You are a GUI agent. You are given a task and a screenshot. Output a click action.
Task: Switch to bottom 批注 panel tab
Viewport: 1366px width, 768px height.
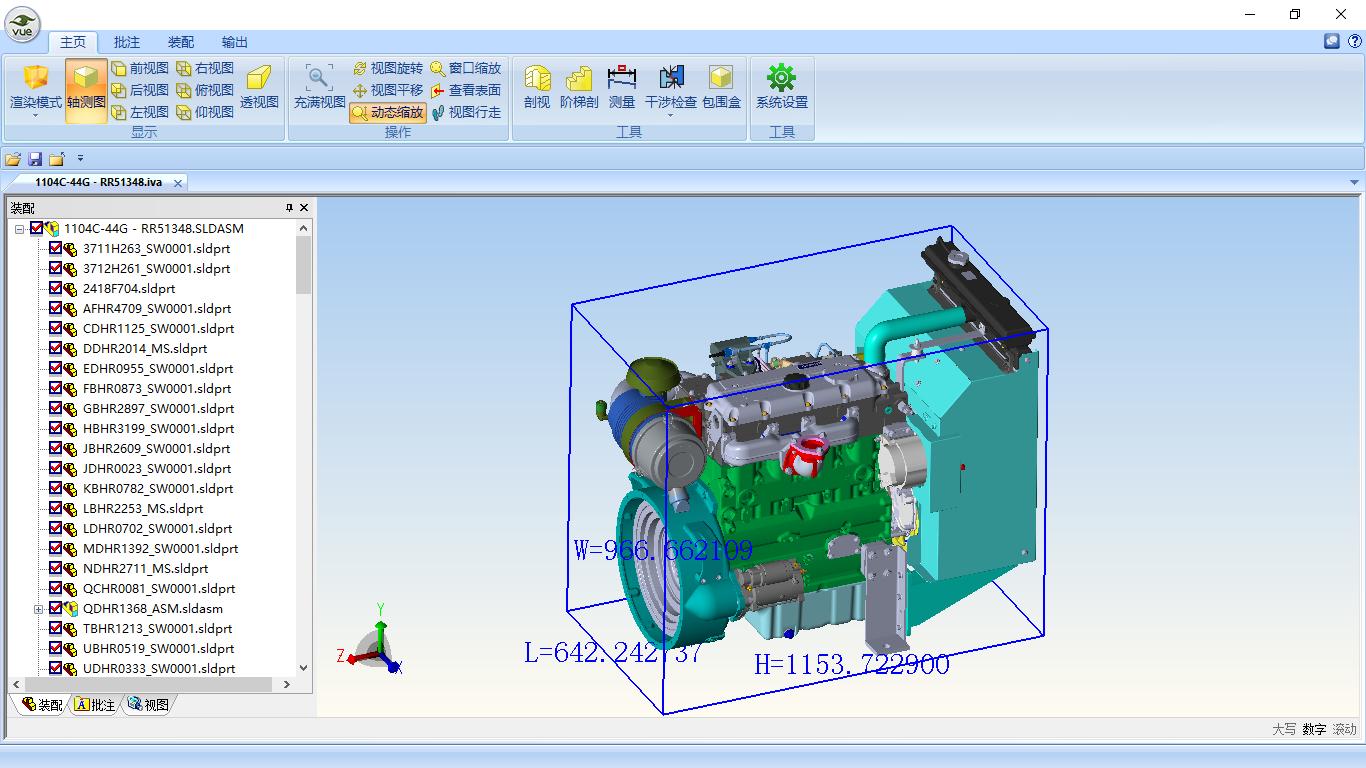tap(96, 705)
